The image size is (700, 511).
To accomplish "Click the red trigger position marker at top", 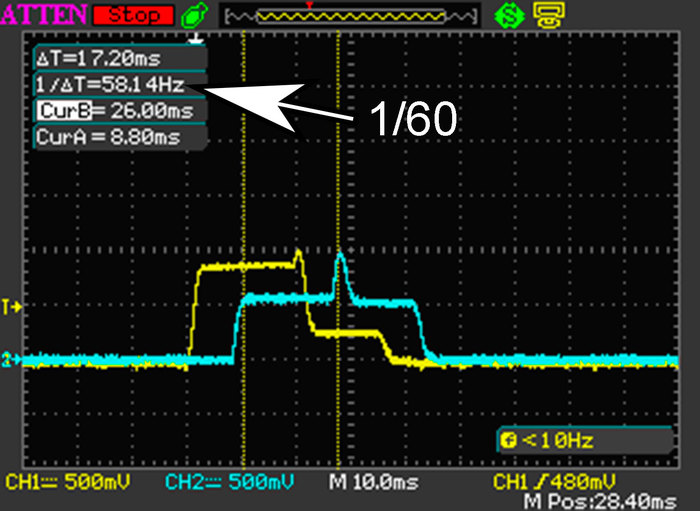I will coord(311,6).
